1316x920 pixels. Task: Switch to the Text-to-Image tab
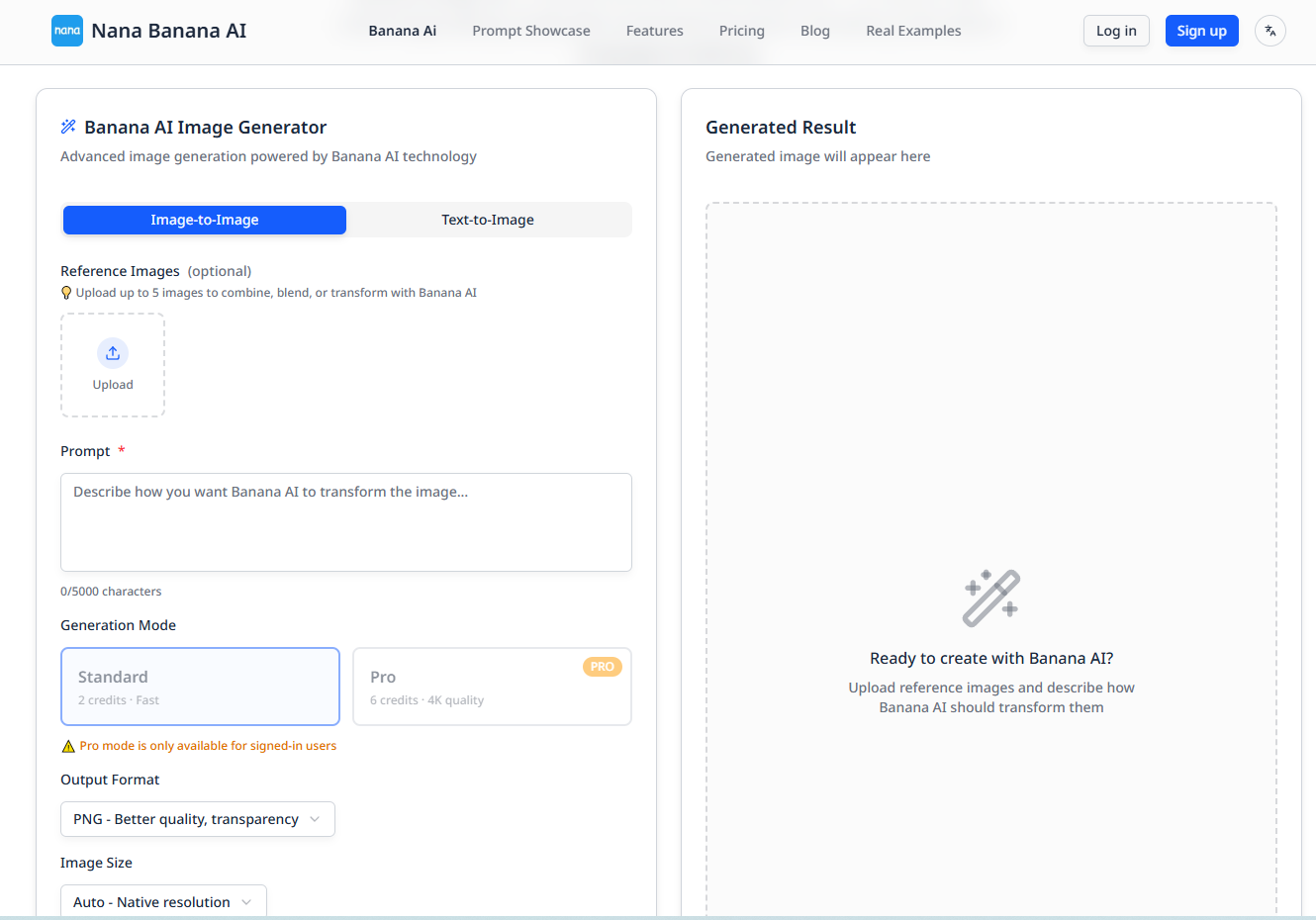(x=488, y=220)
